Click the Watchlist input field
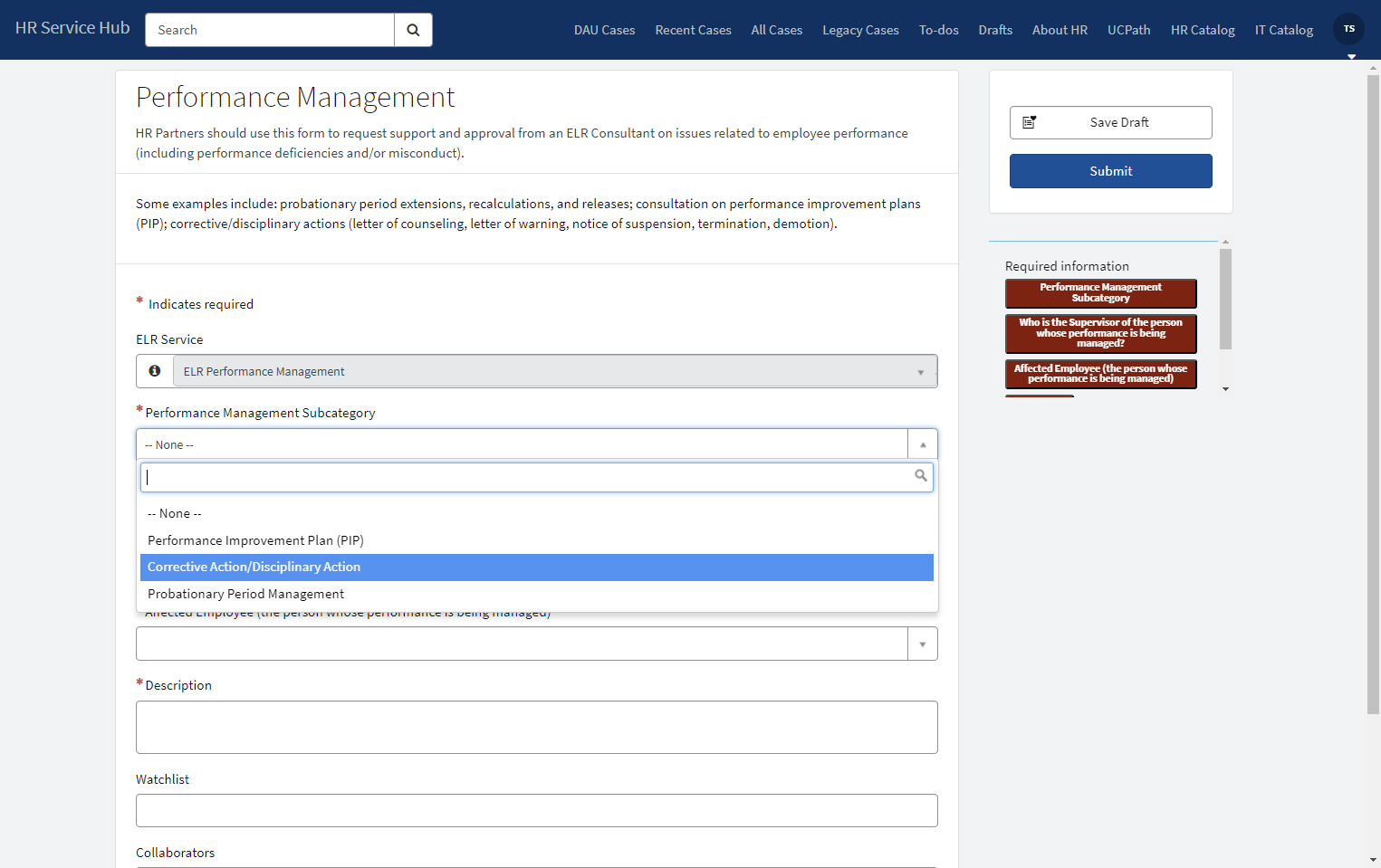The width and height of the screenshot is (1381, 868). point(537,810)
